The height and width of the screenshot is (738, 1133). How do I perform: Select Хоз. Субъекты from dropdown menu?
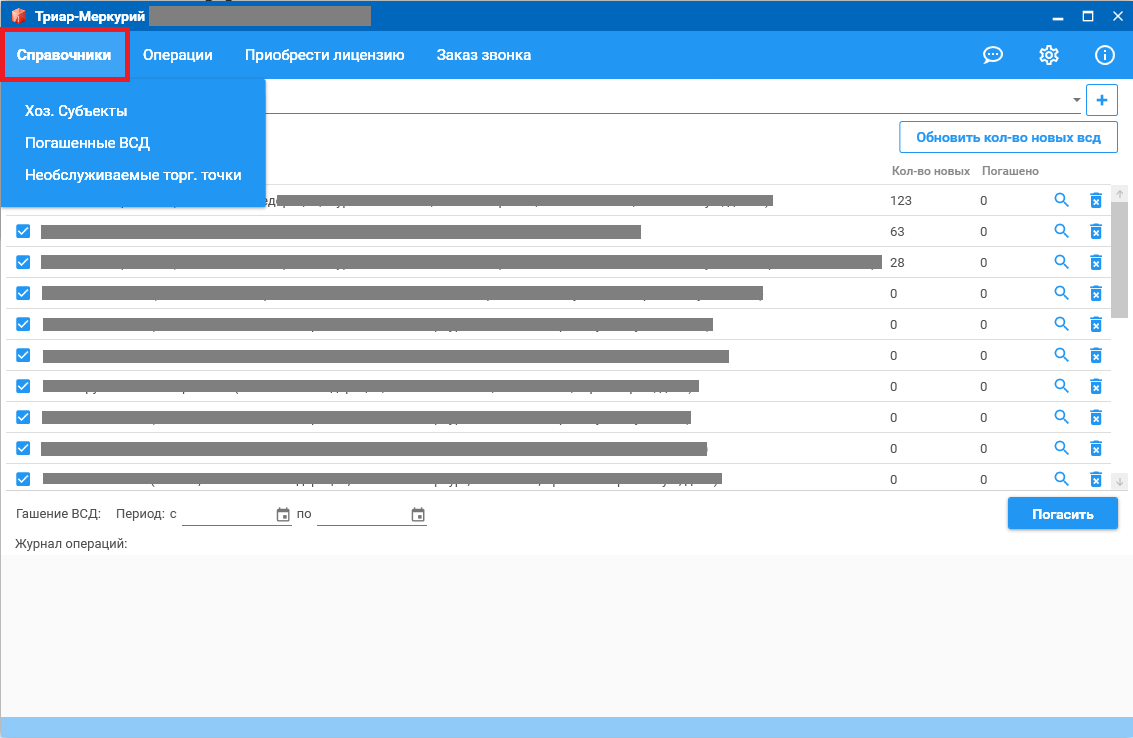(76, 111)
